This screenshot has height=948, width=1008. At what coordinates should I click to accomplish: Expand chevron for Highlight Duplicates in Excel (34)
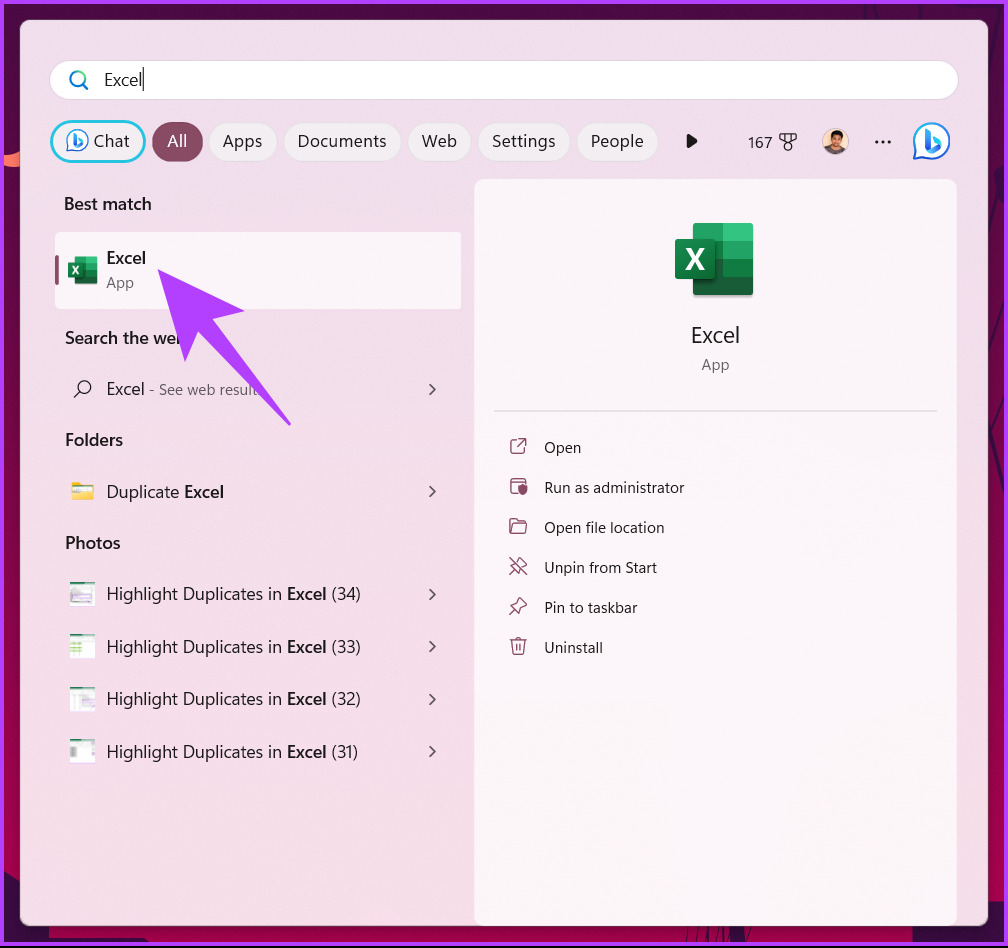[x=433, y=595]
